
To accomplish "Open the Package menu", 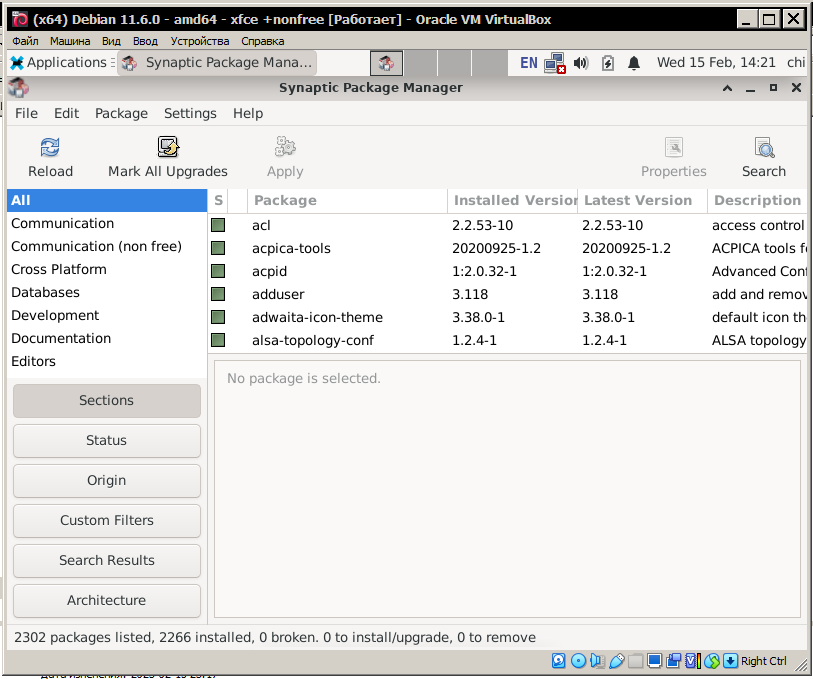I will pyautogui.click(x=121, y=113).
